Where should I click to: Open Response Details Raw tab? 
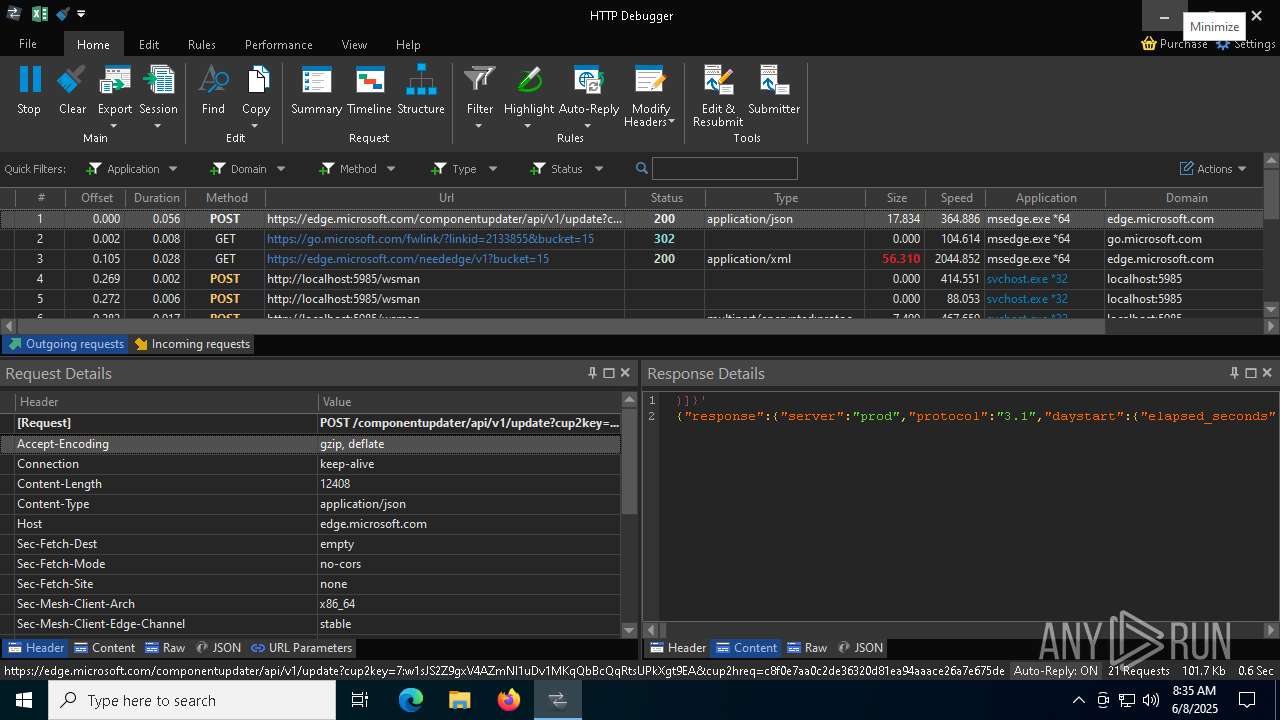pyautogui.click(x=807, y=648)
